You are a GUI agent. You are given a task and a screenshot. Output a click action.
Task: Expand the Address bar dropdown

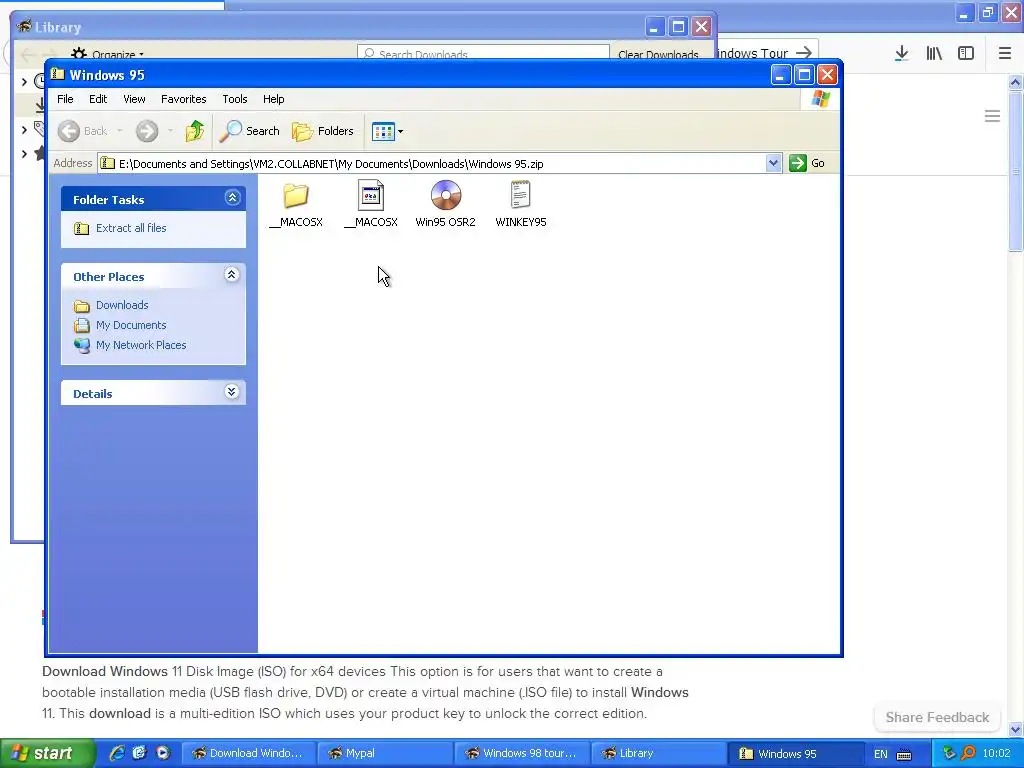pos(773,163)
